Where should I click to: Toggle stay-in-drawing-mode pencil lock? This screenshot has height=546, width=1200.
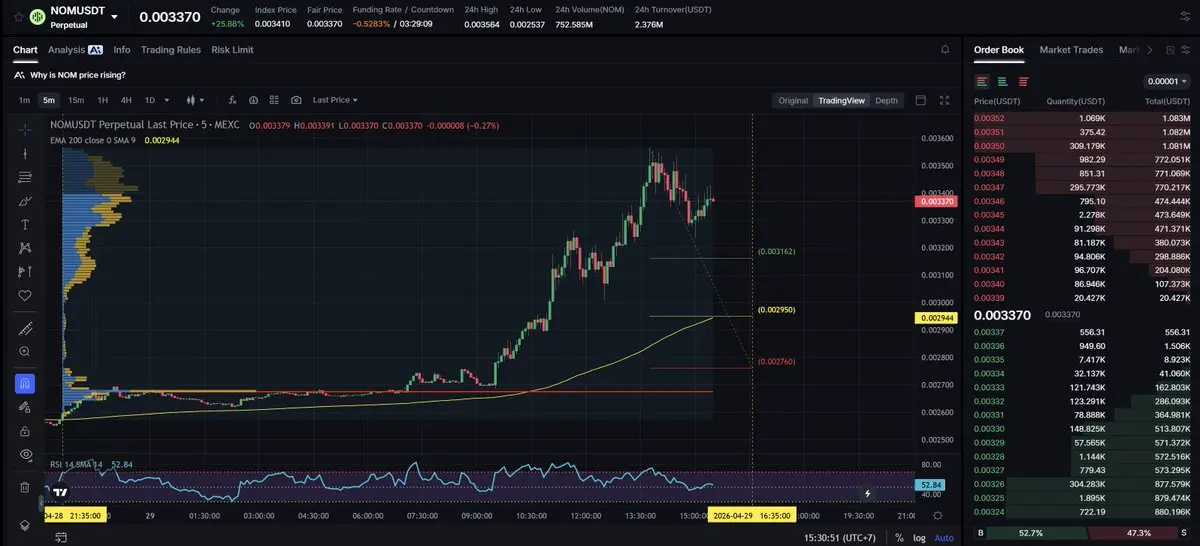coord(25,407)
